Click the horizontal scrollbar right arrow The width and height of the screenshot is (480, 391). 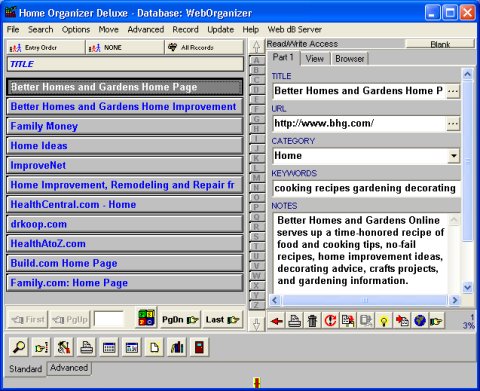454,300
